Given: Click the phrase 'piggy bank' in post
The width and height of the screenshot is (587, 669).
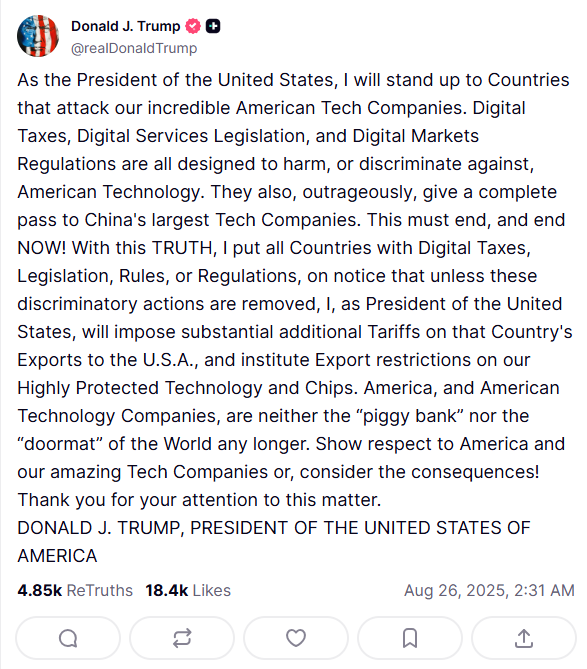Looking at the screenshot, I should click(409, 416).
